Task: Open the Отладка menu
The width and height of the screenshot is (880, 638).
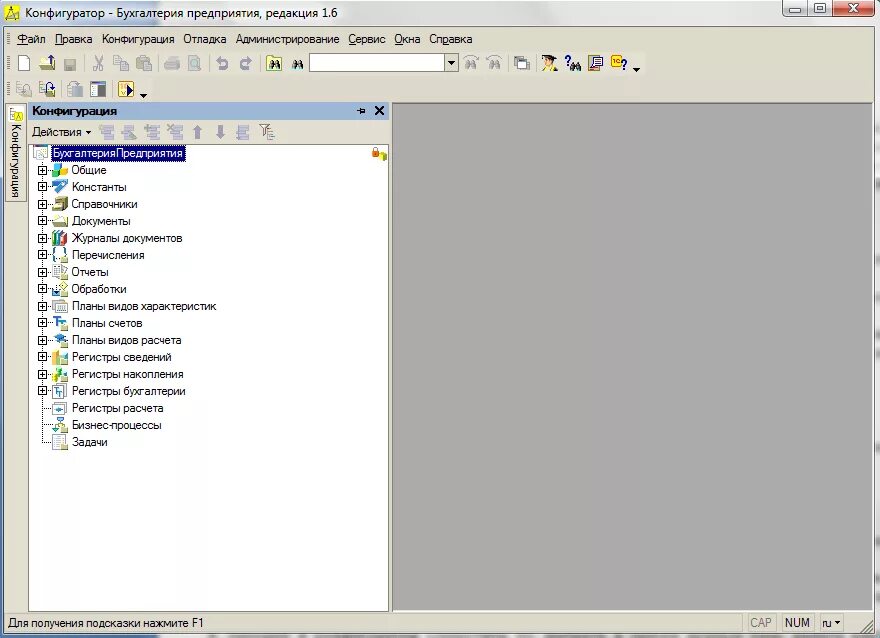Action: tap(205, 39)
